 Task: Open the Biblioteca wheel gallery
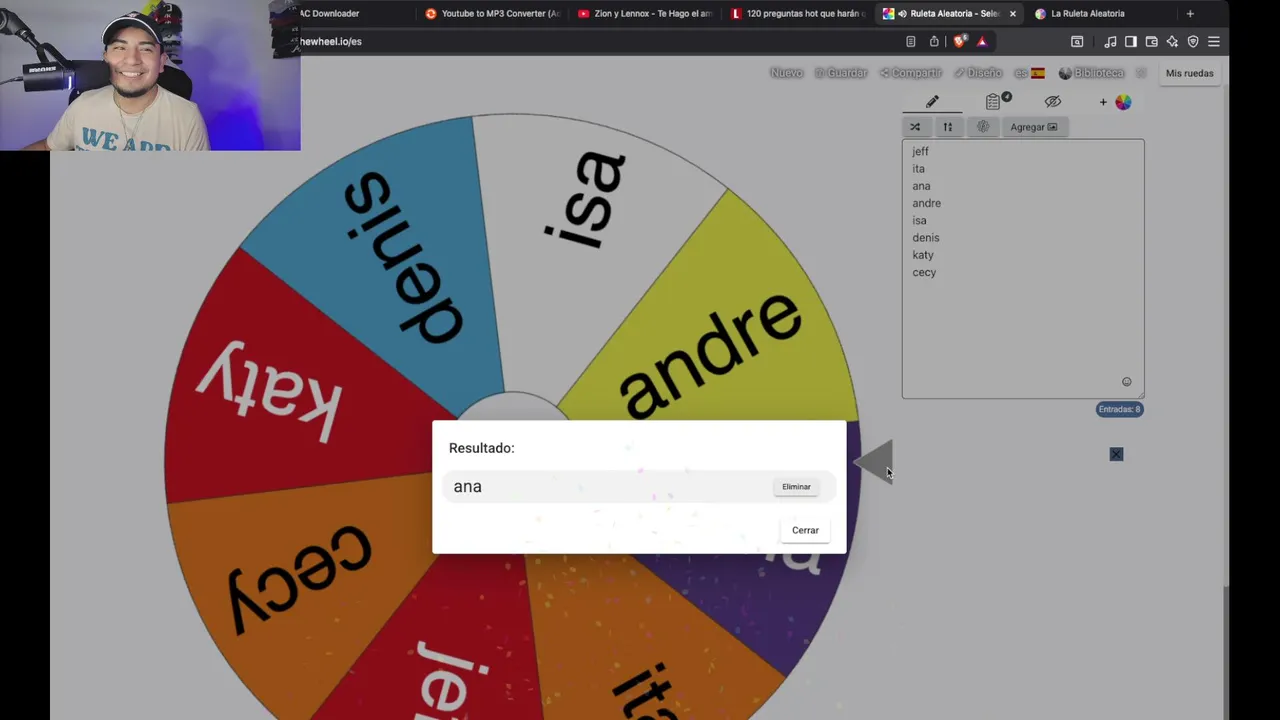click(1092, 73)
